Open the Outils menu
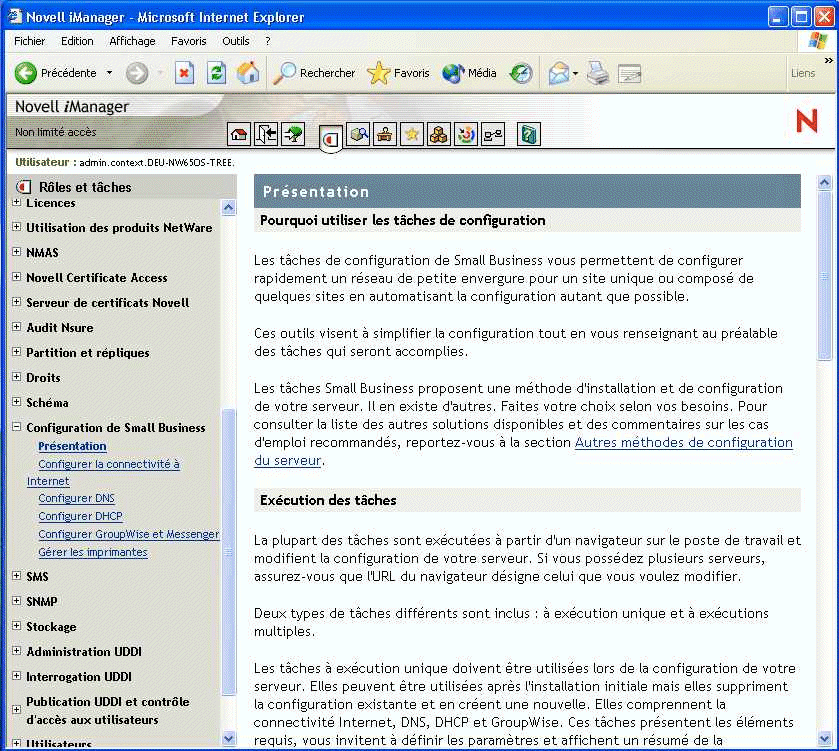 [x=235, y=41]
